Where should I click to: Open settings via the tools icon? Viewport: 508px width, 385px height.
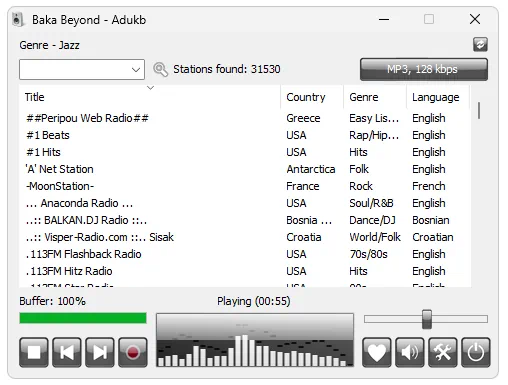(x=443, y=352)
